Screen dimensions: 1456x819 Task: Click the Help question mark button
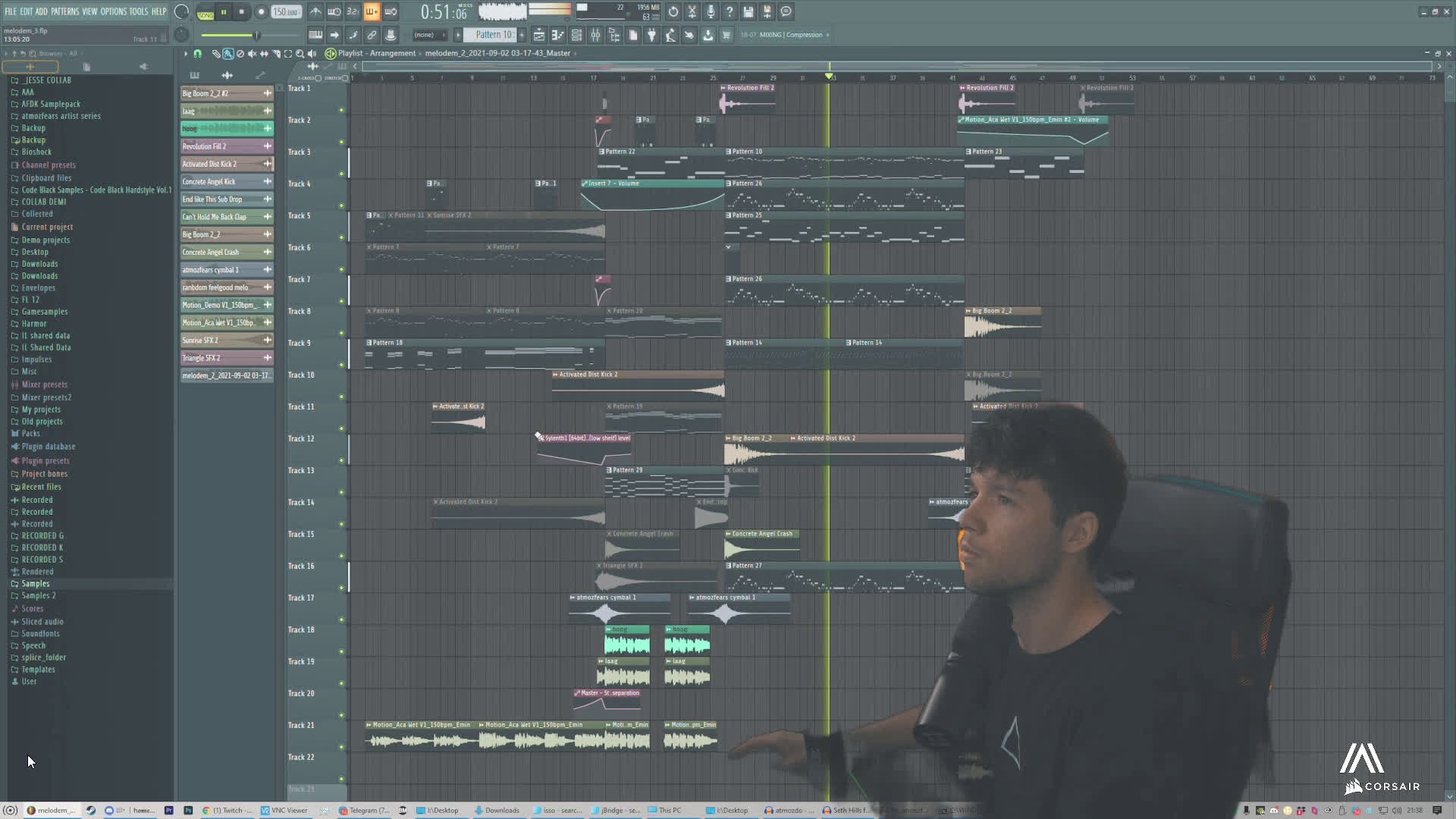tap(730, 12)
